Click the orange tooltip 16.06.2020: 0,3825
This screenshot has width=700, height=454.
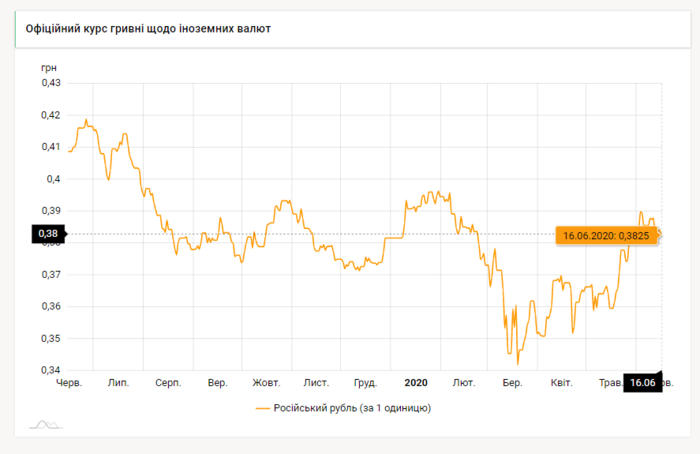605,236
